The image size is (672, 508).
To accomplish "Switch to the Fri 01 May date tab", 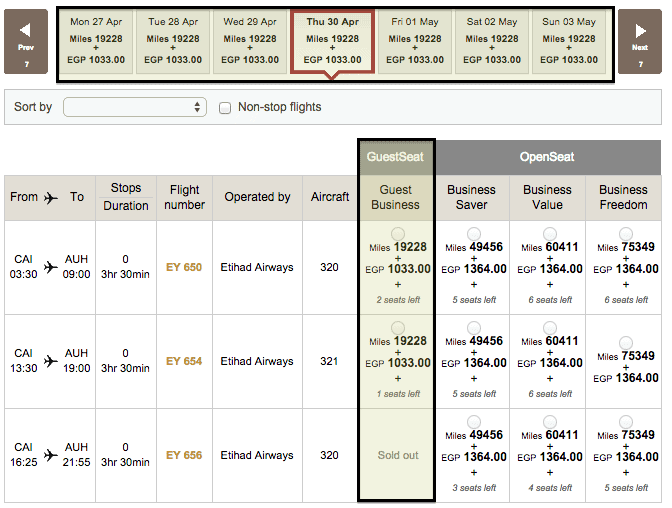I will coord(415,41).
